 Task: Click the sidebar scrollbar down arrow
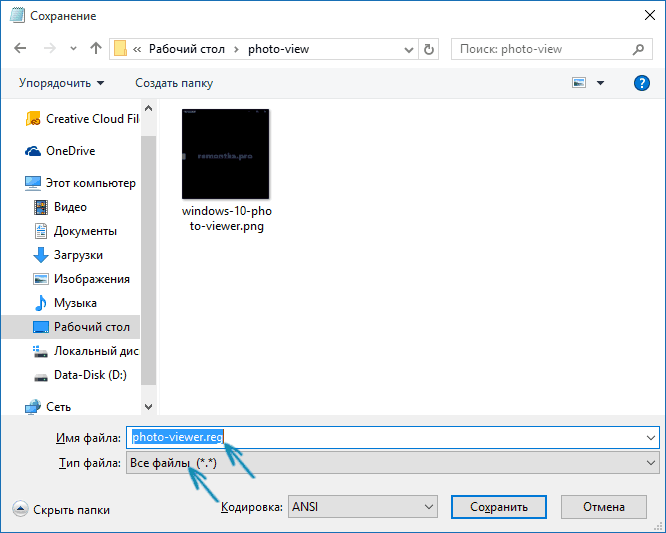click(149, 406)
